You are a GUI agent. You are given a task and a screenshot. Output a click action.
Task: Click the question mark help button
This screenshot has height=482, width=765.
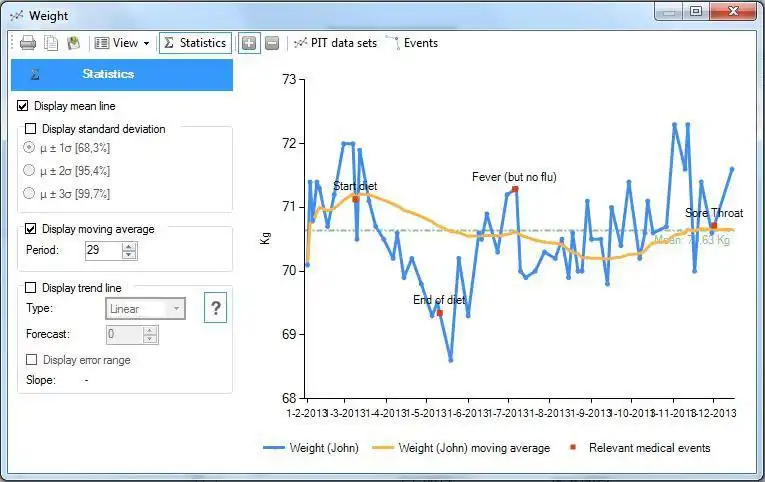[x=216, y=308]
